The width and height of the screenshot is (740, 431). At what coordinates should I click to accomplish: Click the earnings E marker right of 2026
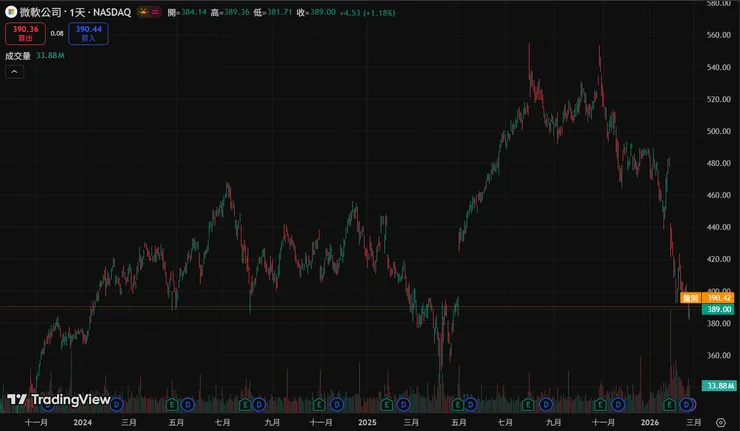(669, 405)
